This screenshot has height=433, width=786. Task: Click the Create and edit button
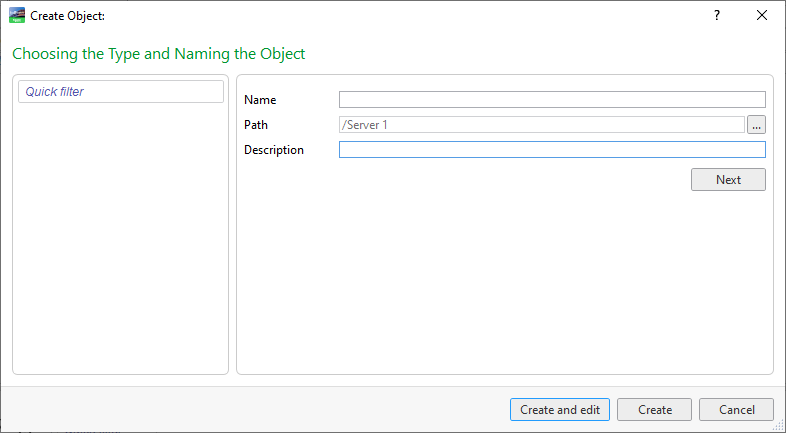560,409
